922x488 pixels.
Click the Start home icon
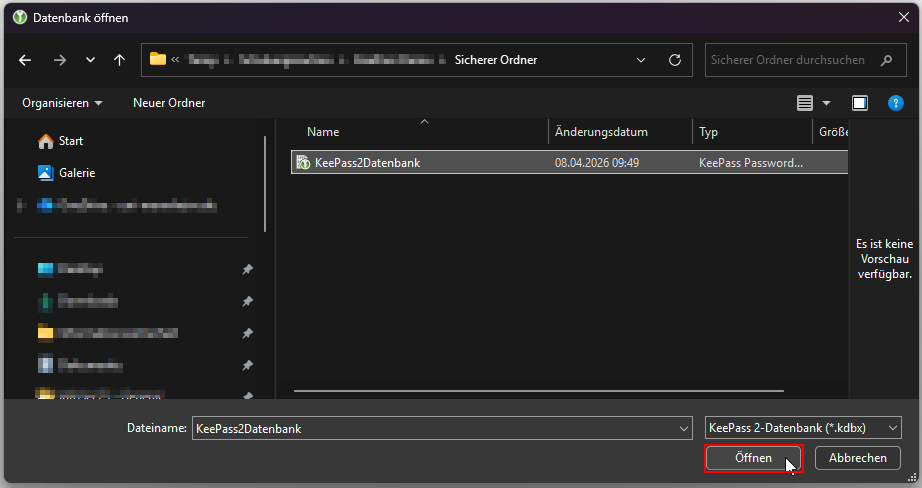point(45,142)
